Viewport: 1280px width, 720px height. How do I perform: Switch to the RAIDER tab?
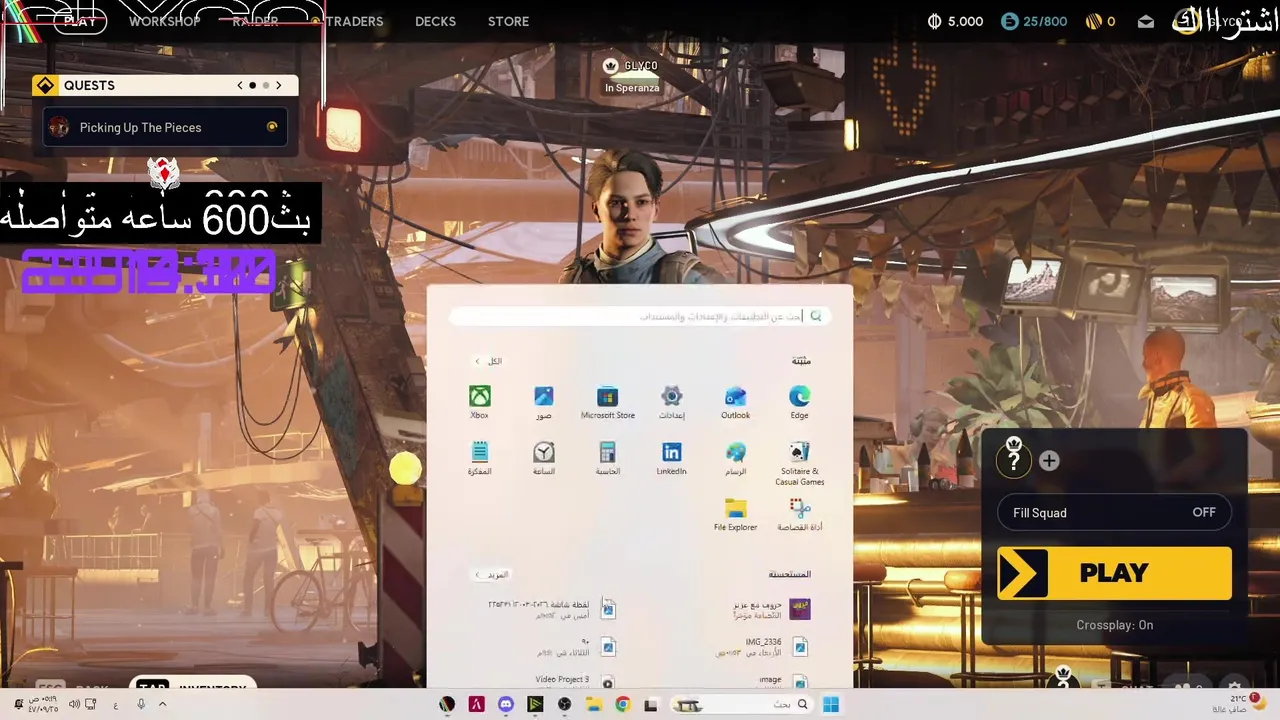pyautogui.click(x=255, y=21)
